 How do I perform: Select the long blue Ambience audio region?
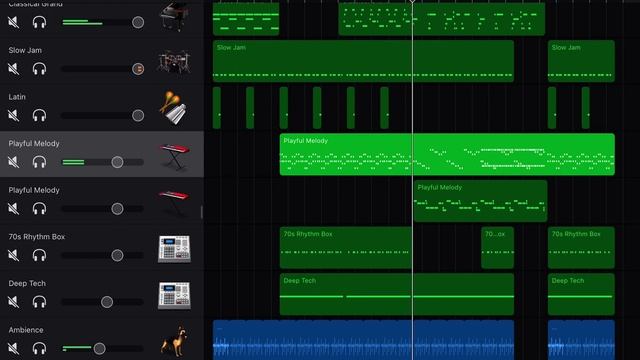(363, 340)
